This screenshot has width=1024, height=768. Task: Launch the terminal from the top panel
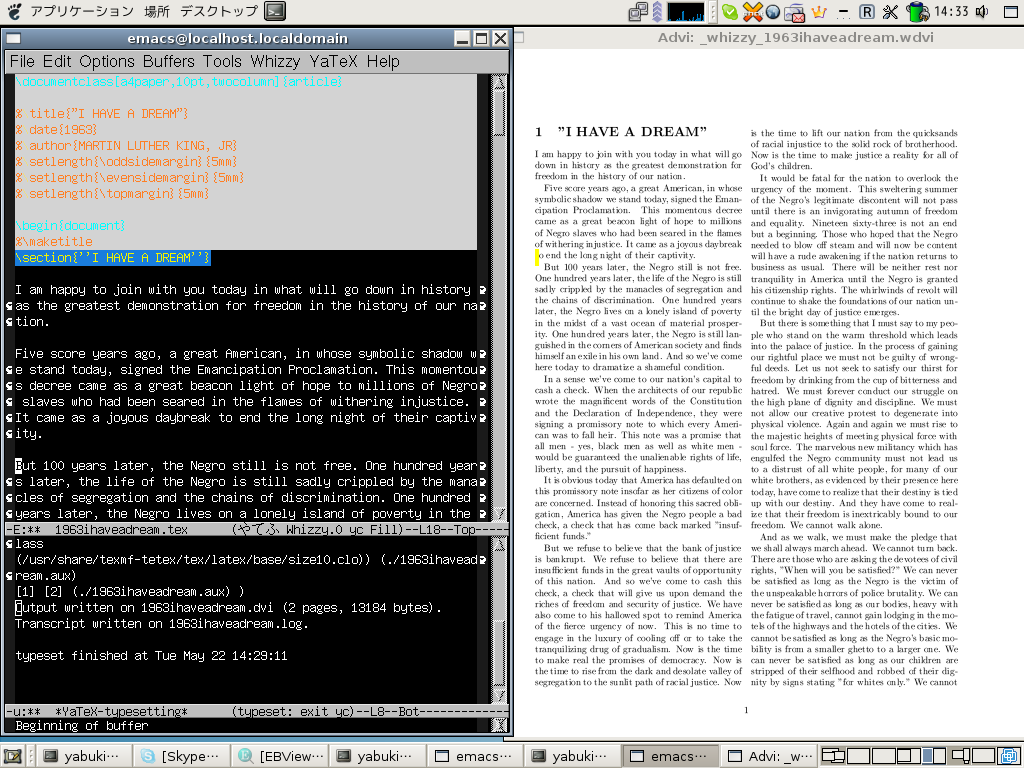pos(276,11)
